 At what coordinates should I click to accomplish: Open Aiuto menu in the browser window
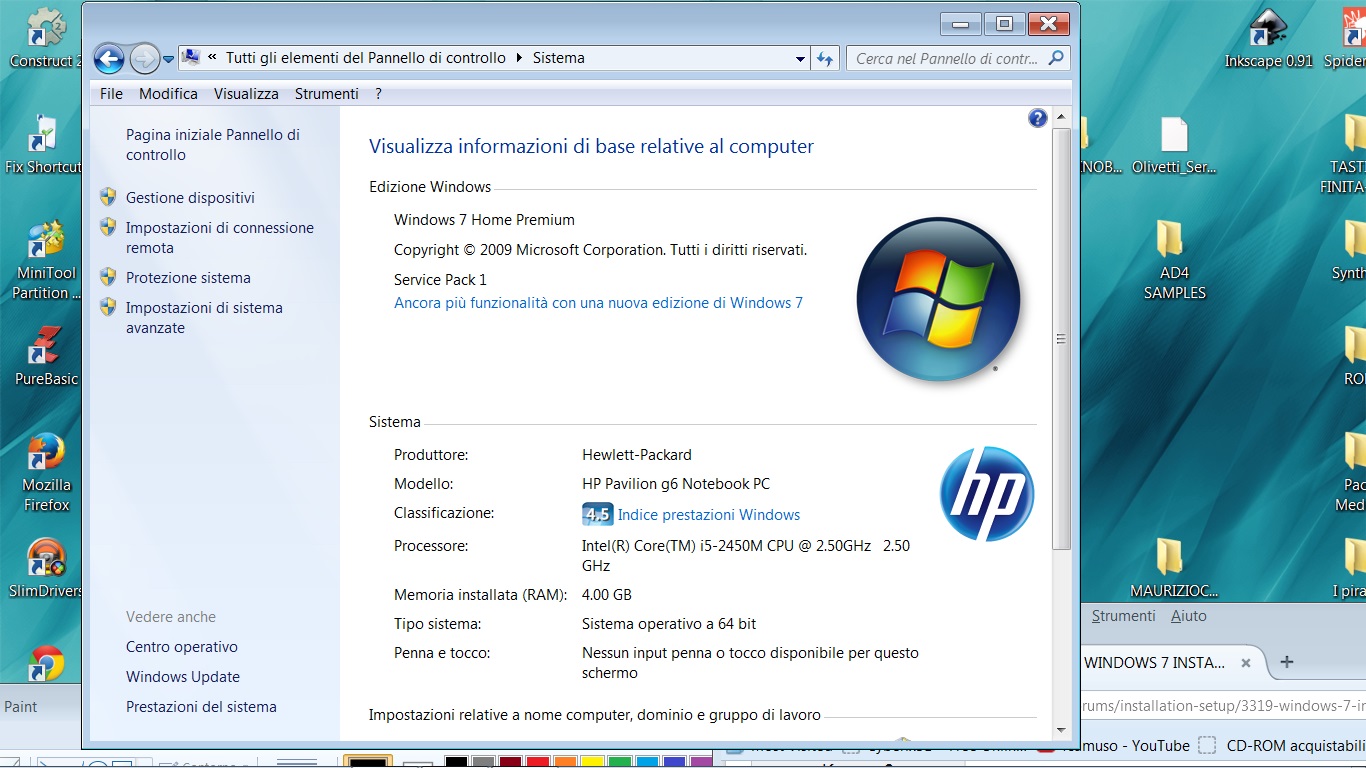[x=1188, y=616]
